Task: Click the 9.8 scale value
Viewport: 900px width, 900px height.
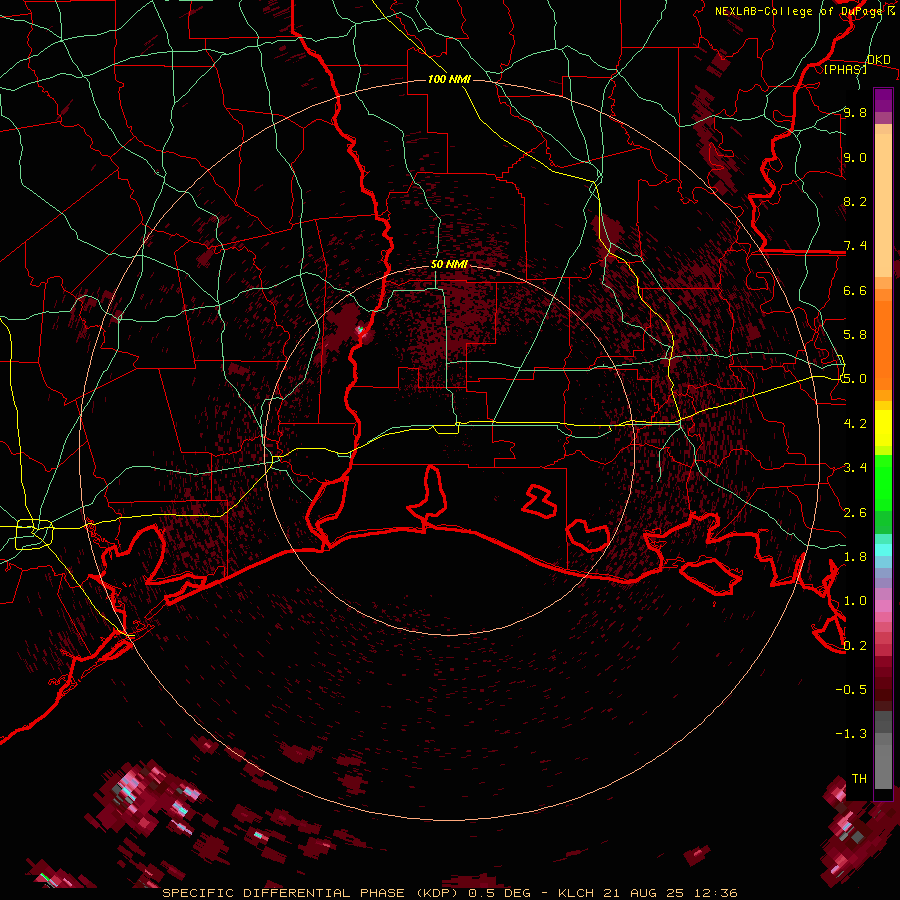Action: 855,112
